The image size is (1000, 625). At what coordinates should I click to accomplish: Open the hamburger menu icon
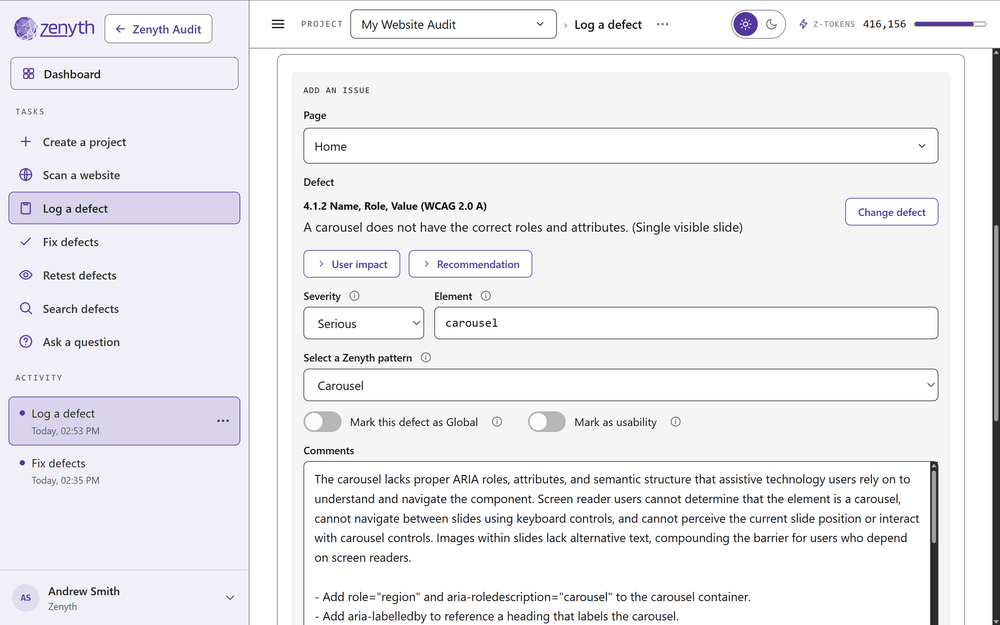pyautogui.click(x=278, y=24)
